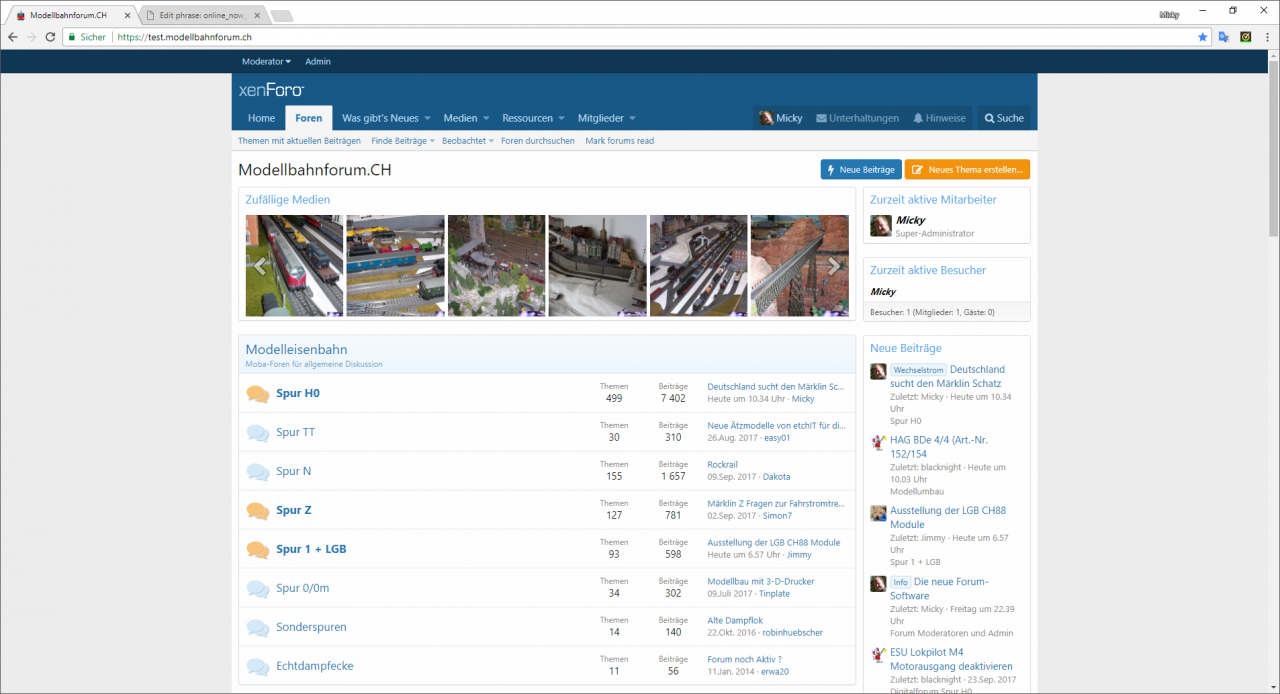Click the Google Translate extension icon
This screenshot has height=694, width=1280.
(x=1224, y=37)
